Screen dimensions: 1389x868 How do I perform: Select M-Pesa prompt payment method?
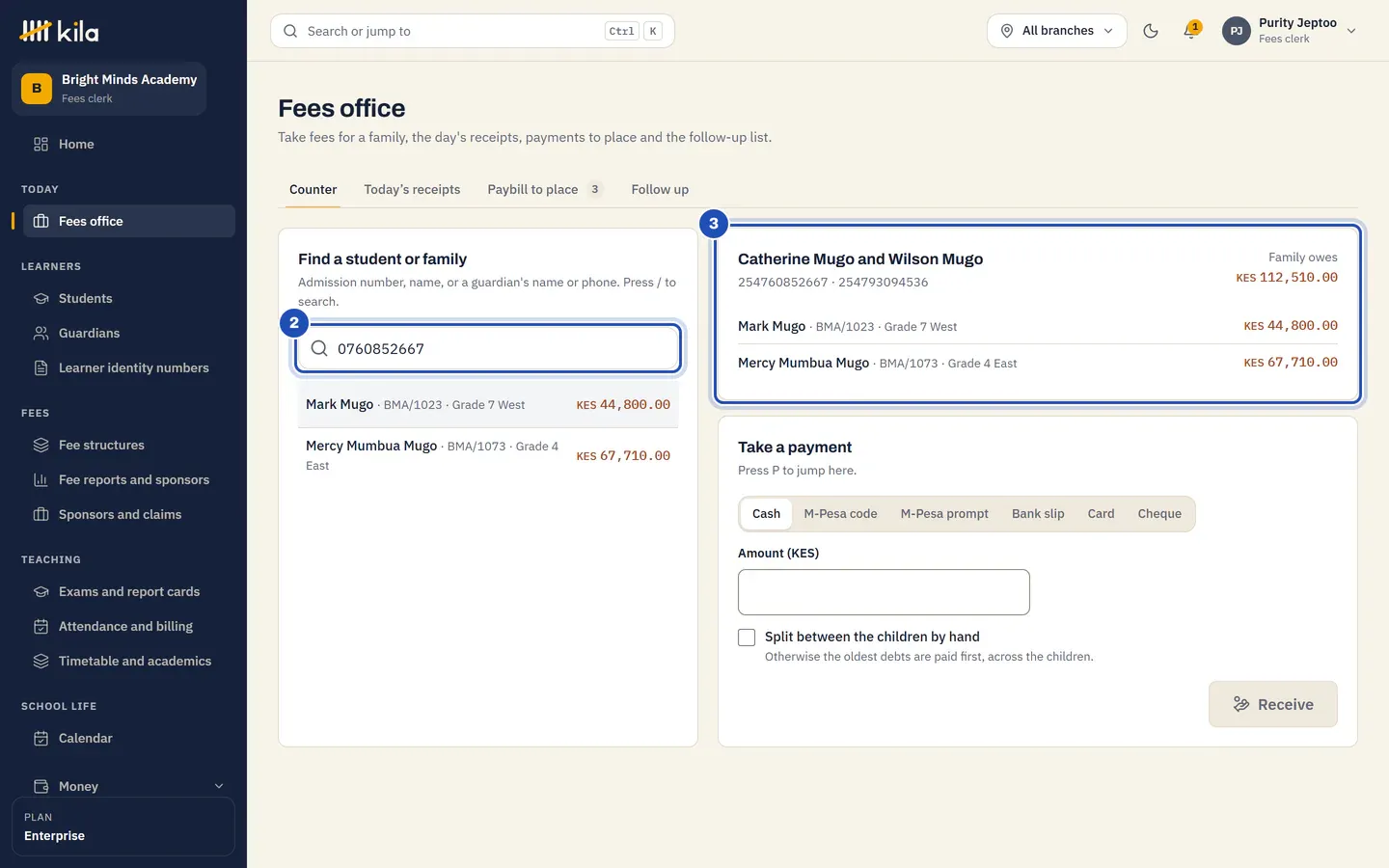tap(944, 514)
